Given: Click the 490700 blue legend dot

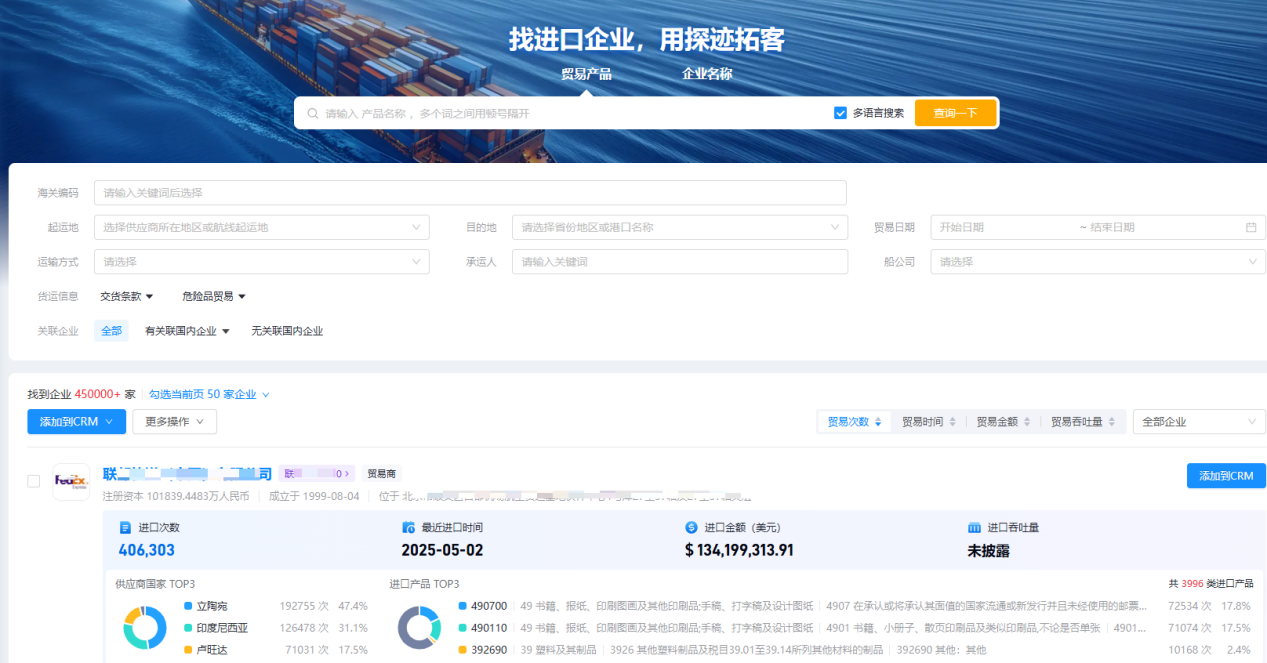Looking at the screenshot, I should [462, 606].
